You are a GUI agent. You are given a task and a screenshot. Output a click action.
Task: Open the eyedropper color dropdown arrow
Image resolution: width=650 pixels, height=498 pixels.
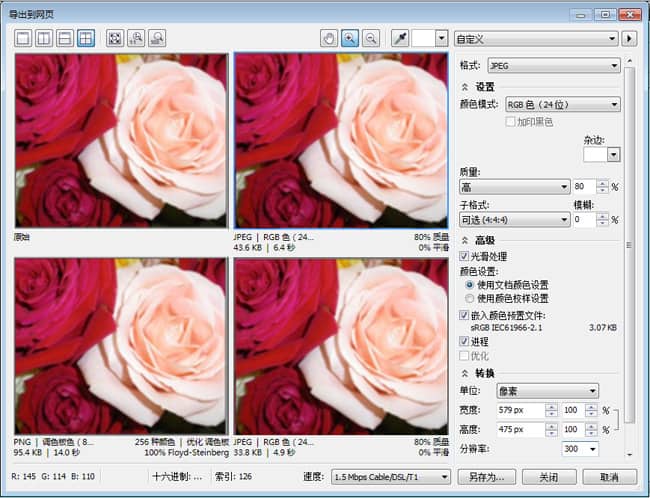pyautogui.click(x=442, y=39)
